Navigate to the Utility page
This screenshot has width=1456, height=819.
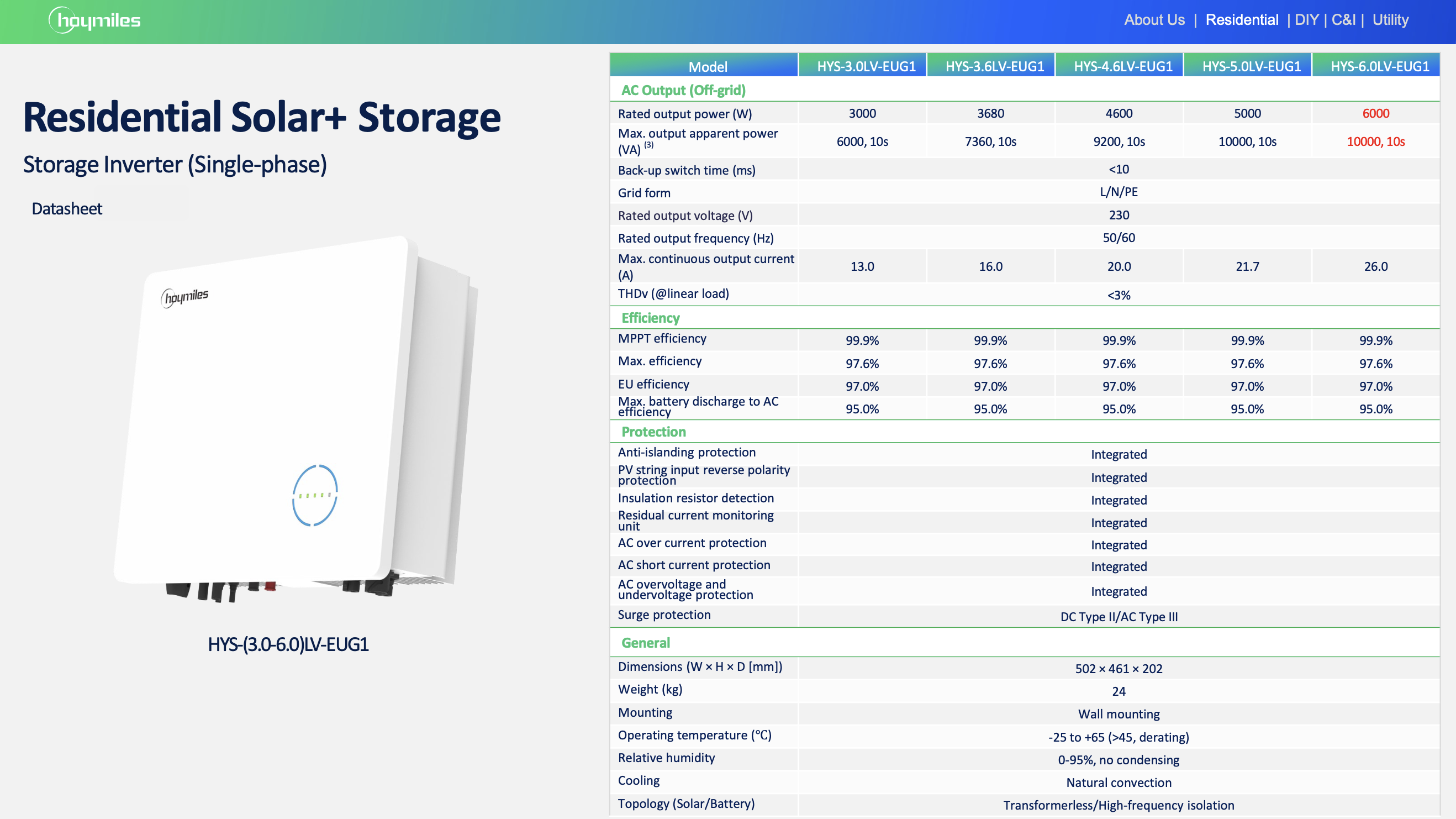pyautogui.click(x=1390, y=20)
